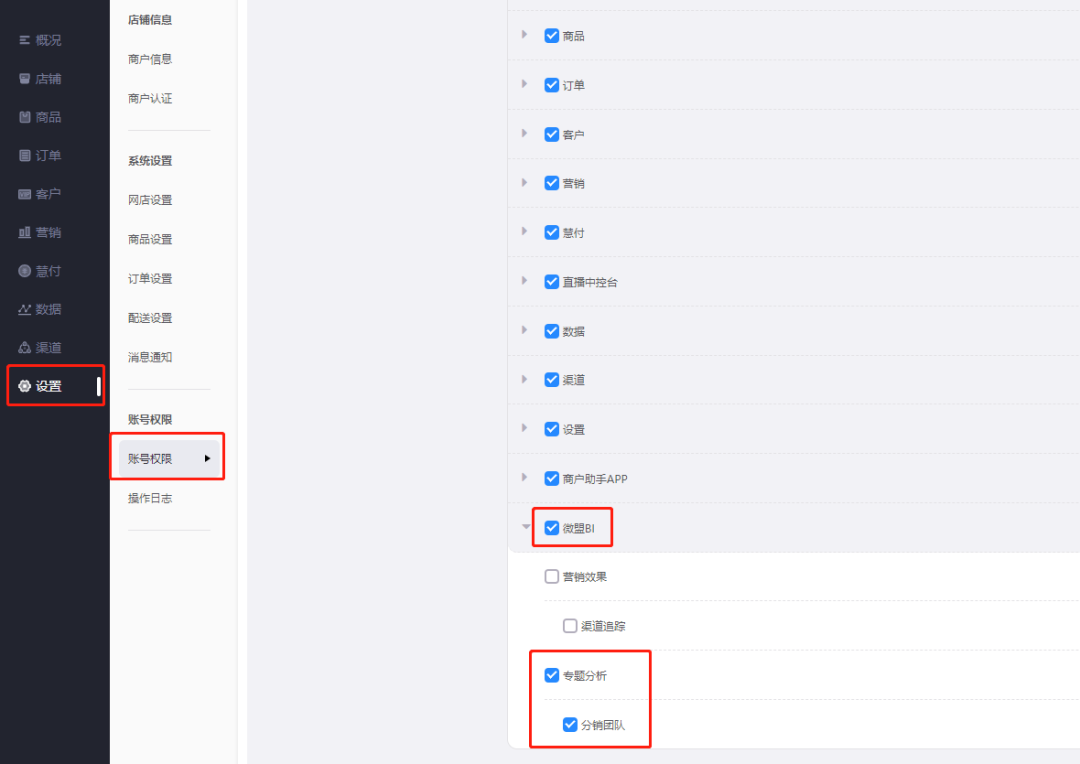Uncheck the 商品 permission checkbox
The width and height of the screenshot is (1080, 764).
552,36
